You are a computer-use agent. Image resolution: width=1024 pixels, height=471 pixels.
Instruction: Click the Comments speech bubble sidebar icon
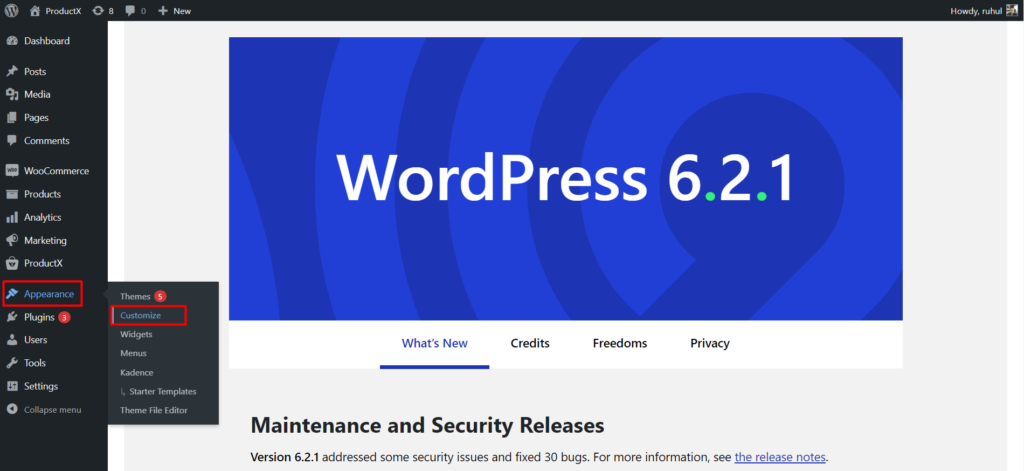pyautogui.click(x=12, y=140)
